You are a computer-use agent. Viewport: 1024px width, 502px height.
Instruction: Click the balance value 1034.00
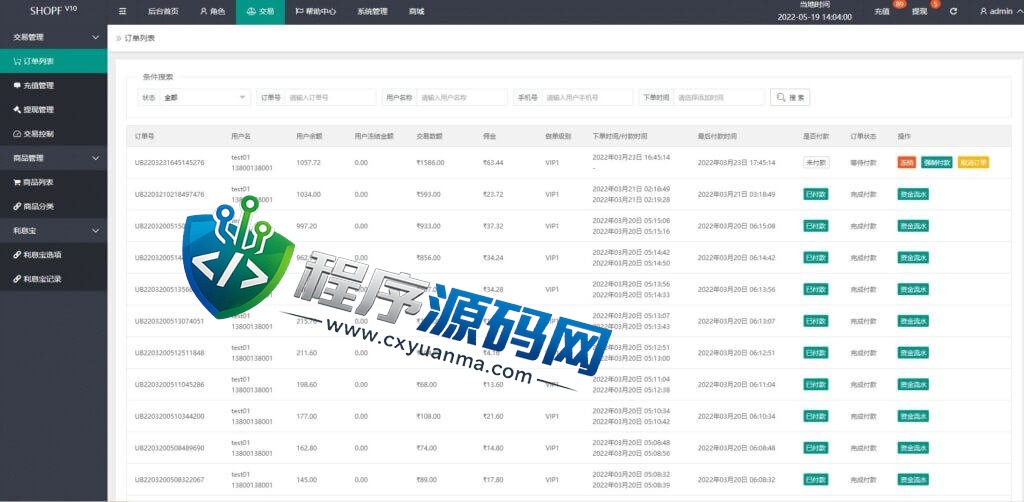pyautogui.click(x=308, y=194)
